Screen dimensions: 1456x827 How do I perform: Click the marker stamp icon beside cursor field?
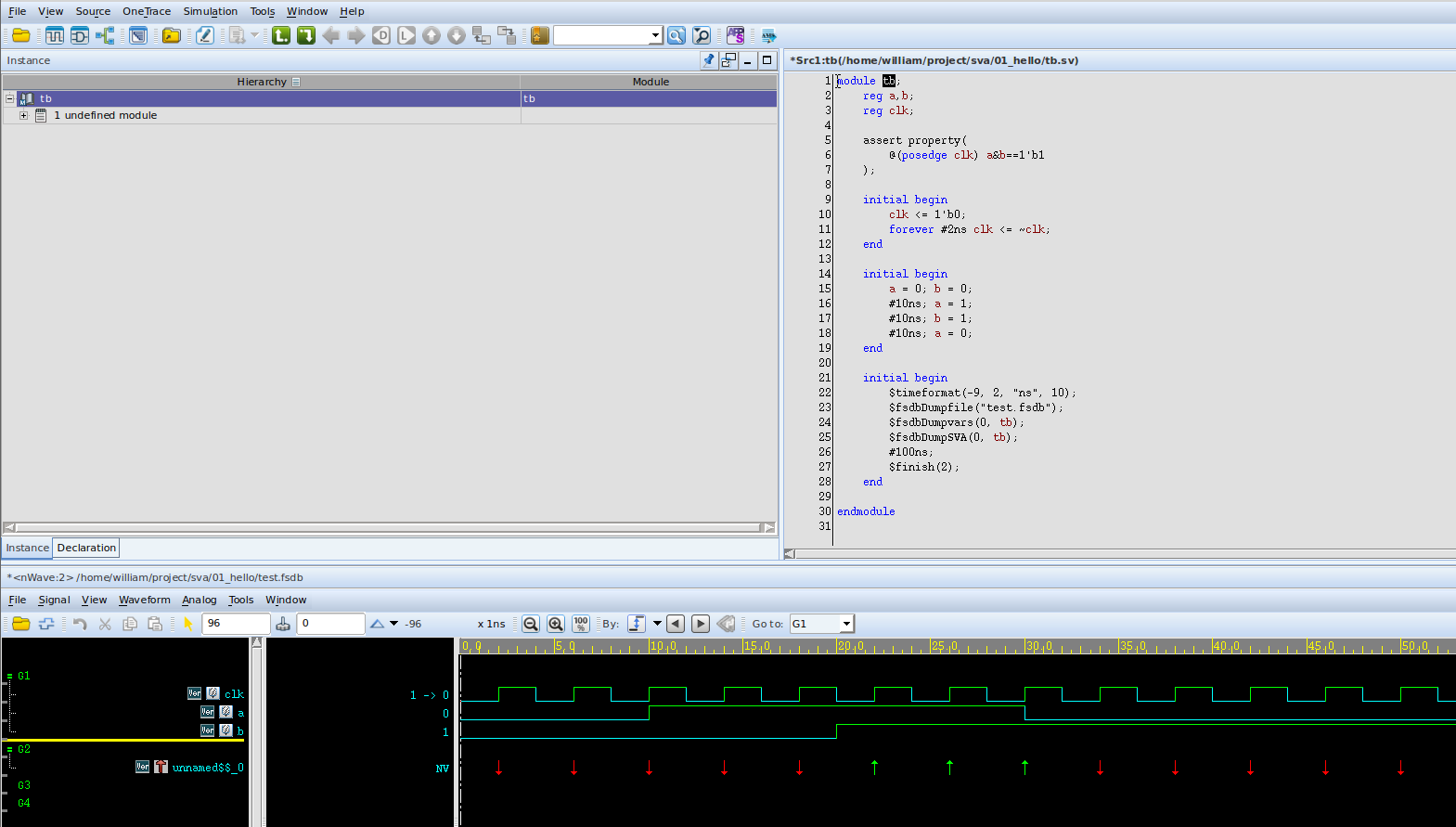click(283, 624)
